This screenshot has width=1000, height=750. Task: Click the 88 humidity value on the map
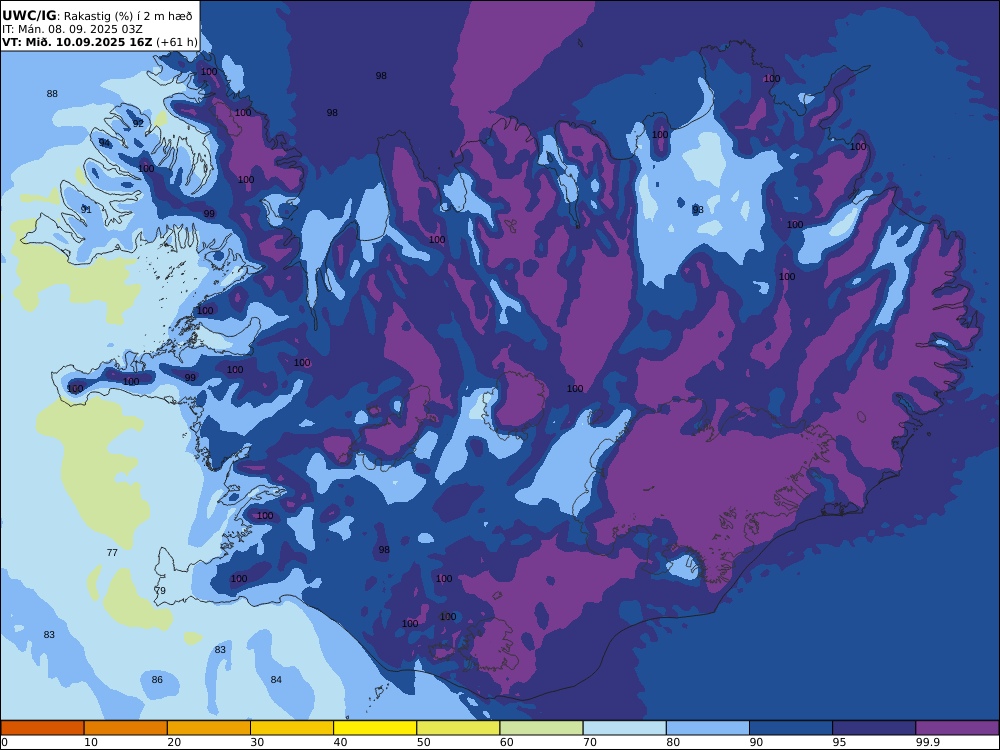[52, 94]
